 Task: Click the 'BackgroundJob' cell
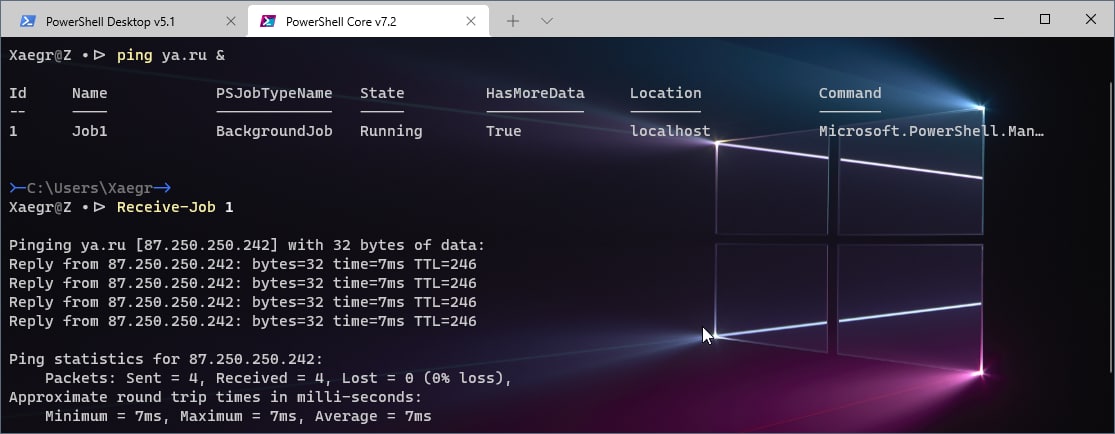tap(274, 131)
